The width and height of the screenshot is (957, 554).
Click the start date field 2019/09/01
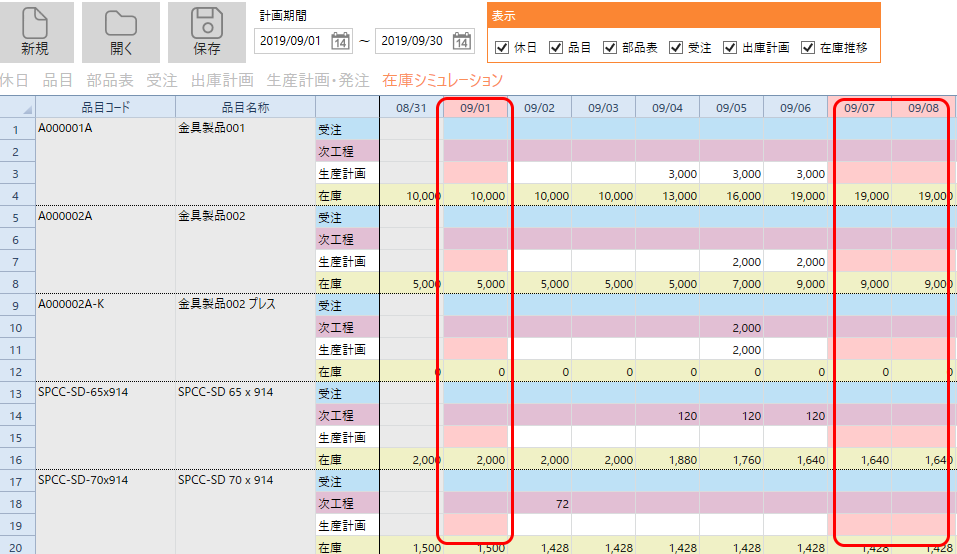click(292, 41)
